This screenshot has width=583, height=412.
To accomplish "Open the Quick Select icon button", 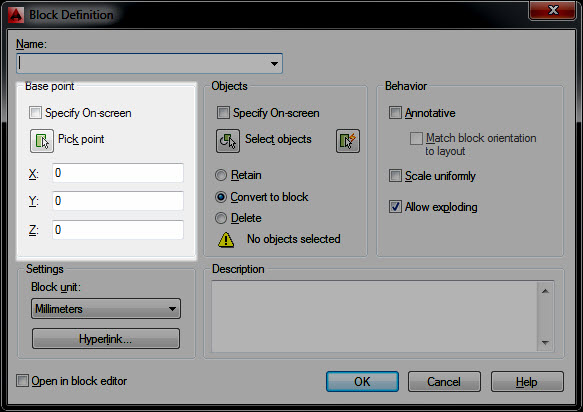I will [x=348, y=141].
